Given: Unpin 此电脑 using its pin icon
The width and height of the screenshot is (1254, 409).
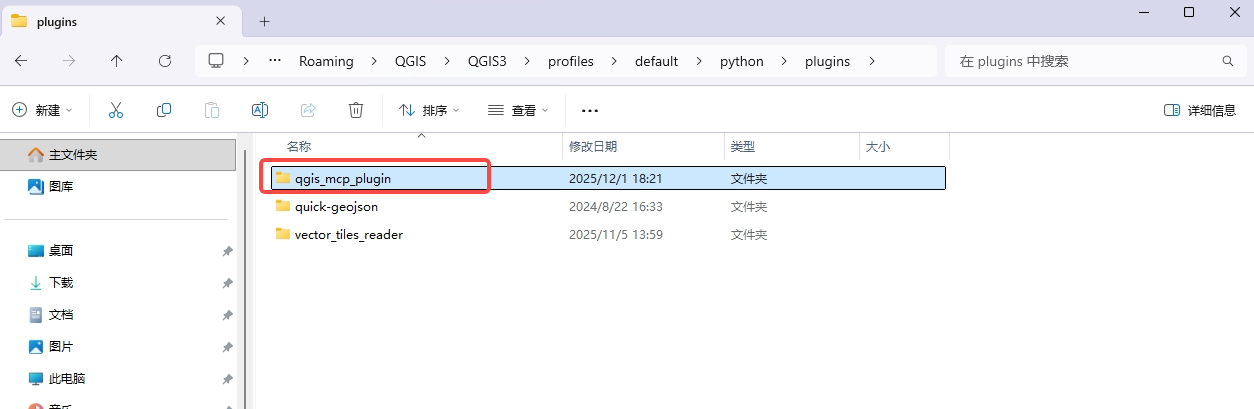Looking at the screenshot, I should [228, 379].
